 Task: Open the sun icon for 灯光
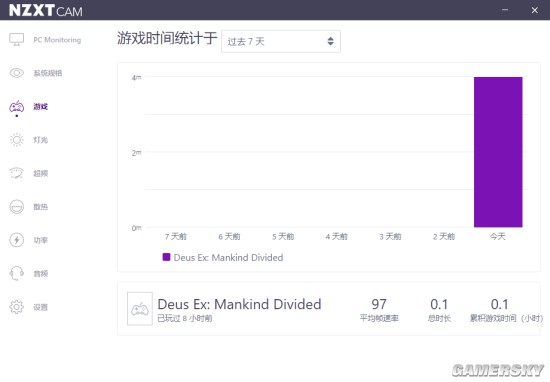(x=16, y=140)
